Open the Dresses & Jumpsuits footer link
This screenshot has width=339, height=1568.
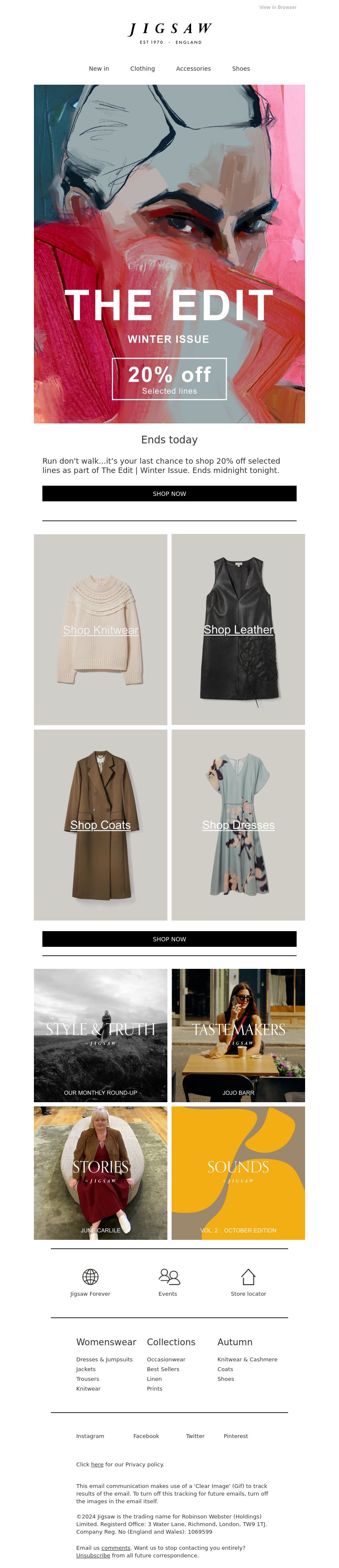(104, 1359)
